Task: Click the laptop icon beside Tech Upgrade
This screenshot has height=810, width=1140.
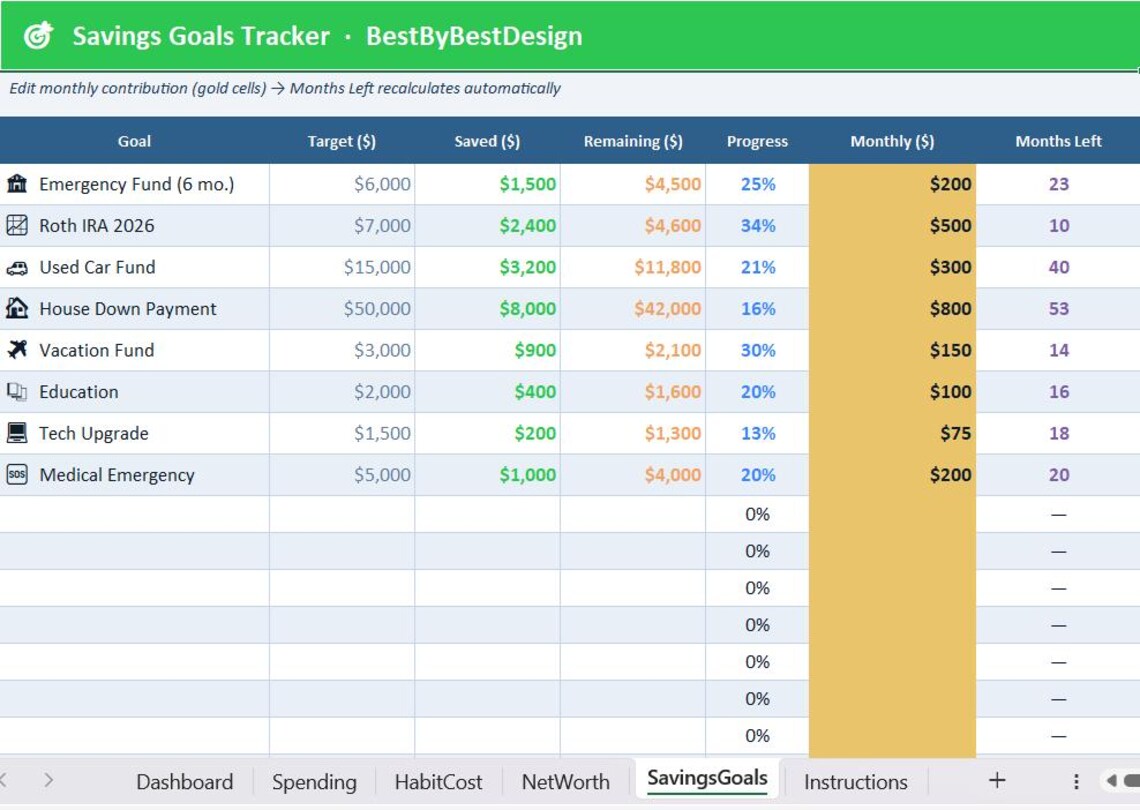Action: (17, 433)
